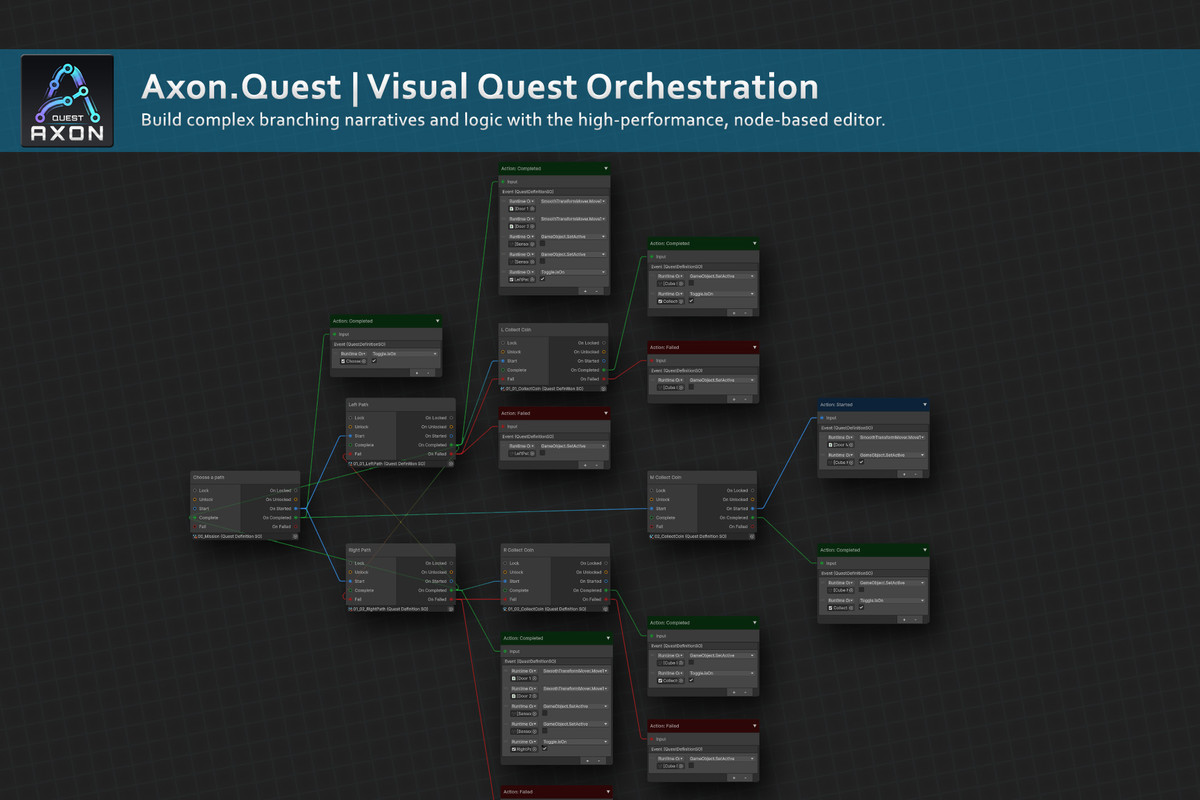The image size is (1200, 800).
Task: Toggle Cube checkbox in Failed action of L Collect Coin
Action: (x=690, y=387)
